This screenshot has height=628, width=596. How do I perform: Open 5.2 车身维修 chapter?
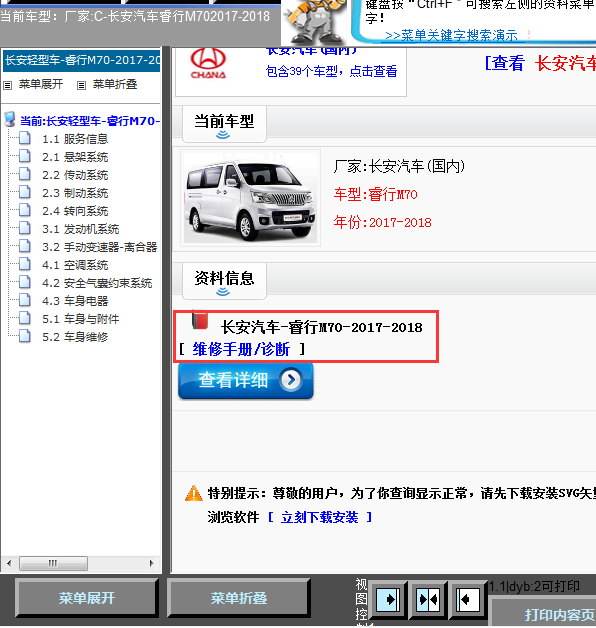pyautogui.click(x=75, y=337)
